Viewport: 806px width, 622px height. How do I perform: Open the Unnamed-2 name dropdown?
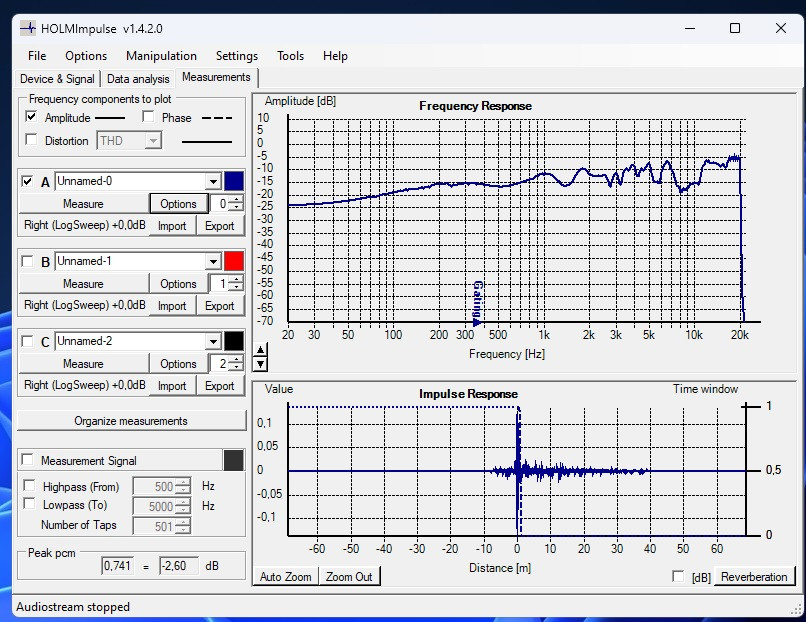pyautogui.click(x=213, y=341)
